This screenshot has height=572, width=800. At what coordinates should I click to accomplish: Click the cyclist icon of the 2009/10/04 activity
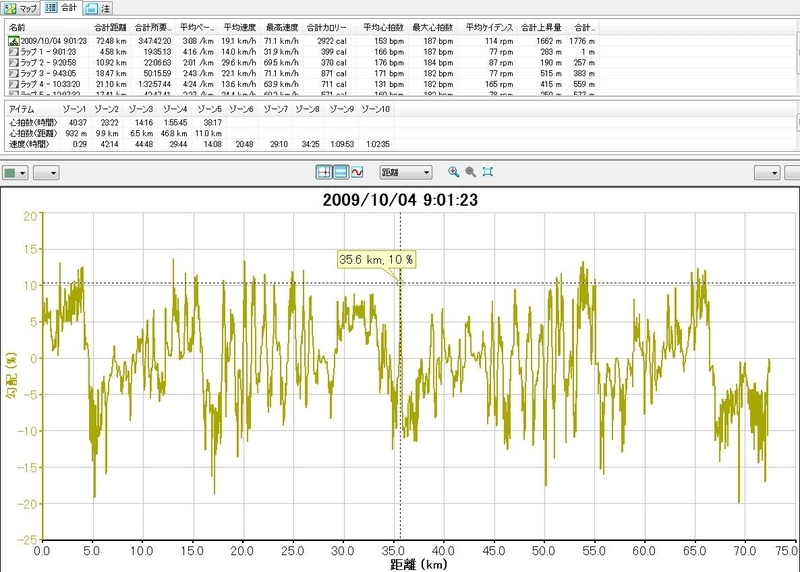pyautogui.click(x=14, y=41)
